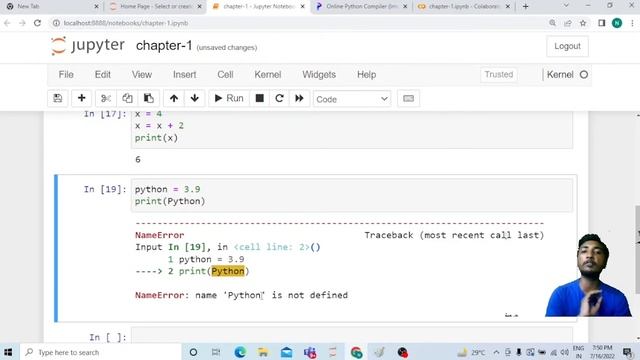
Task: Click the NameError message text in output
Action: 241,295
